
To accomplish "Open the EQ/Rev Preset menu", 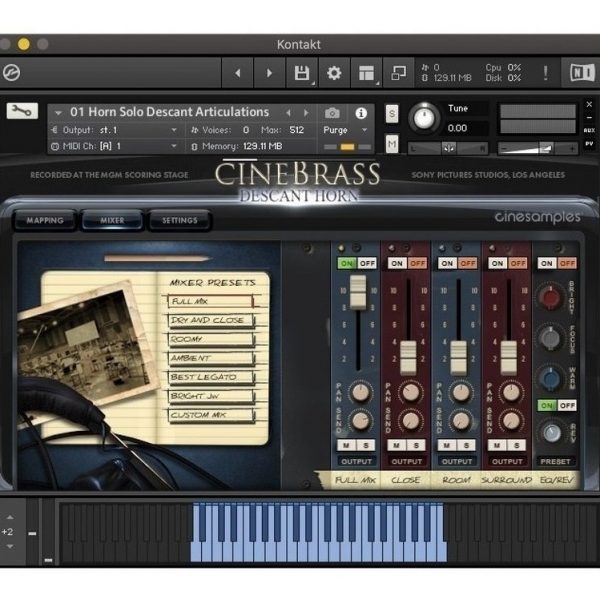I will tap(556, 461).
